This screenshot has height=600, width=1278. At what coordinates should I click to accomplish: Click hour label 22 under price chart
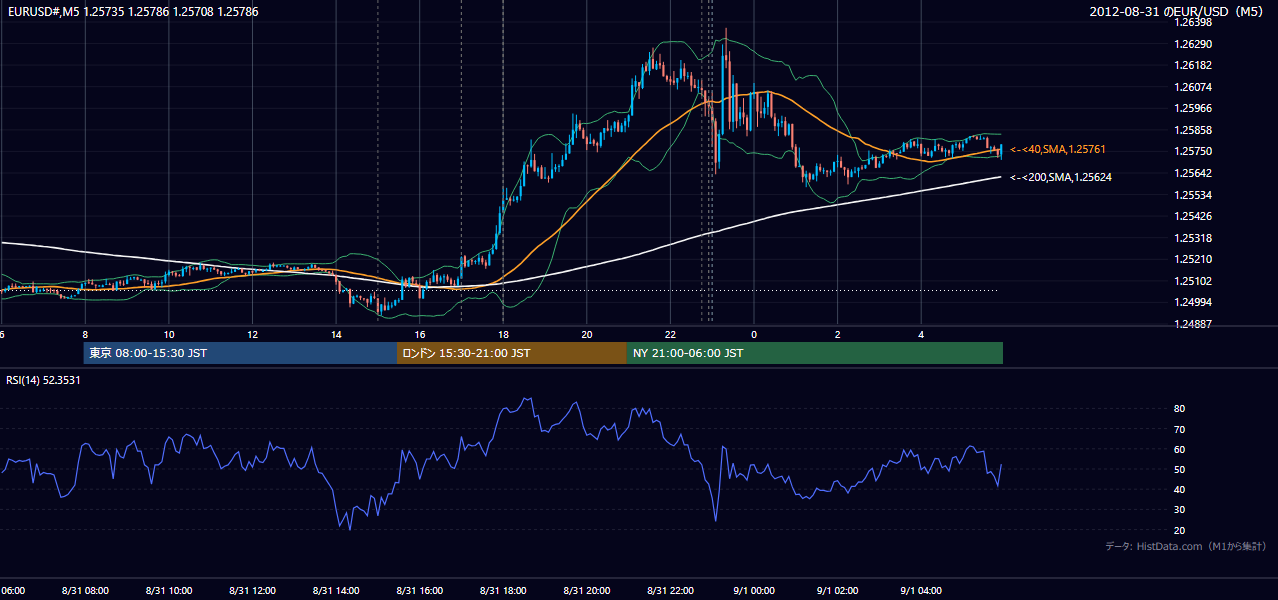(x=670, y=335)
